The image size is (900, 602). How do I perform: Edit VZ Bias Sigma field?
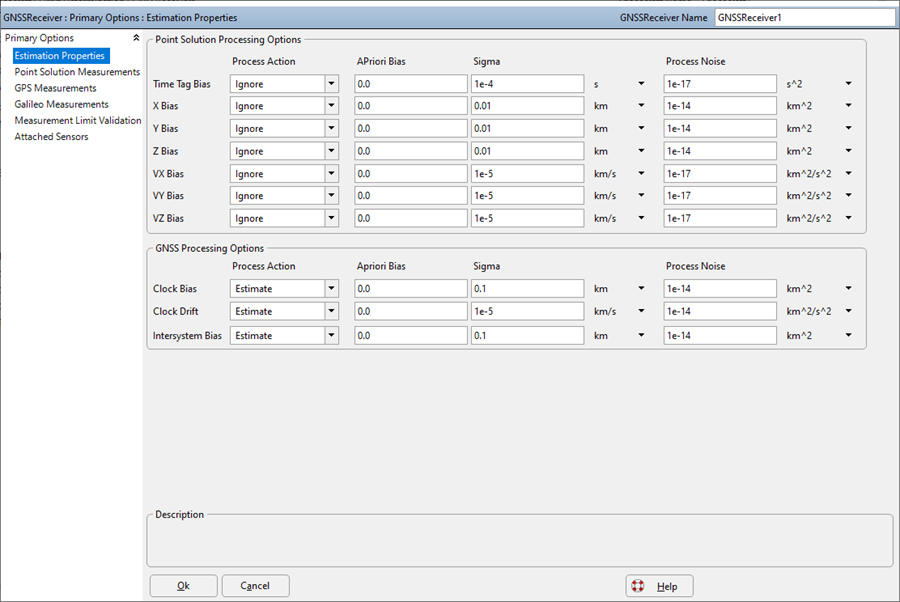527,218
